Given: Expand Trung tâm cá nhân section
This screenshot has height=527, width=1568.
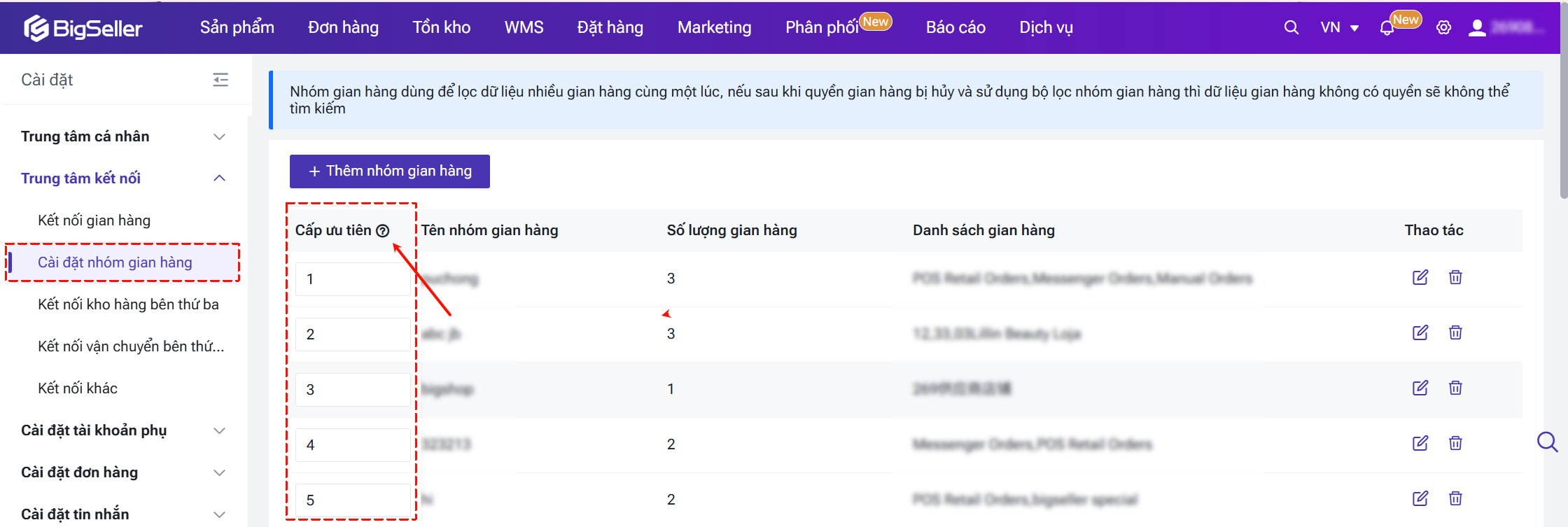Looking at the screenshot, I should click(219, 136).
